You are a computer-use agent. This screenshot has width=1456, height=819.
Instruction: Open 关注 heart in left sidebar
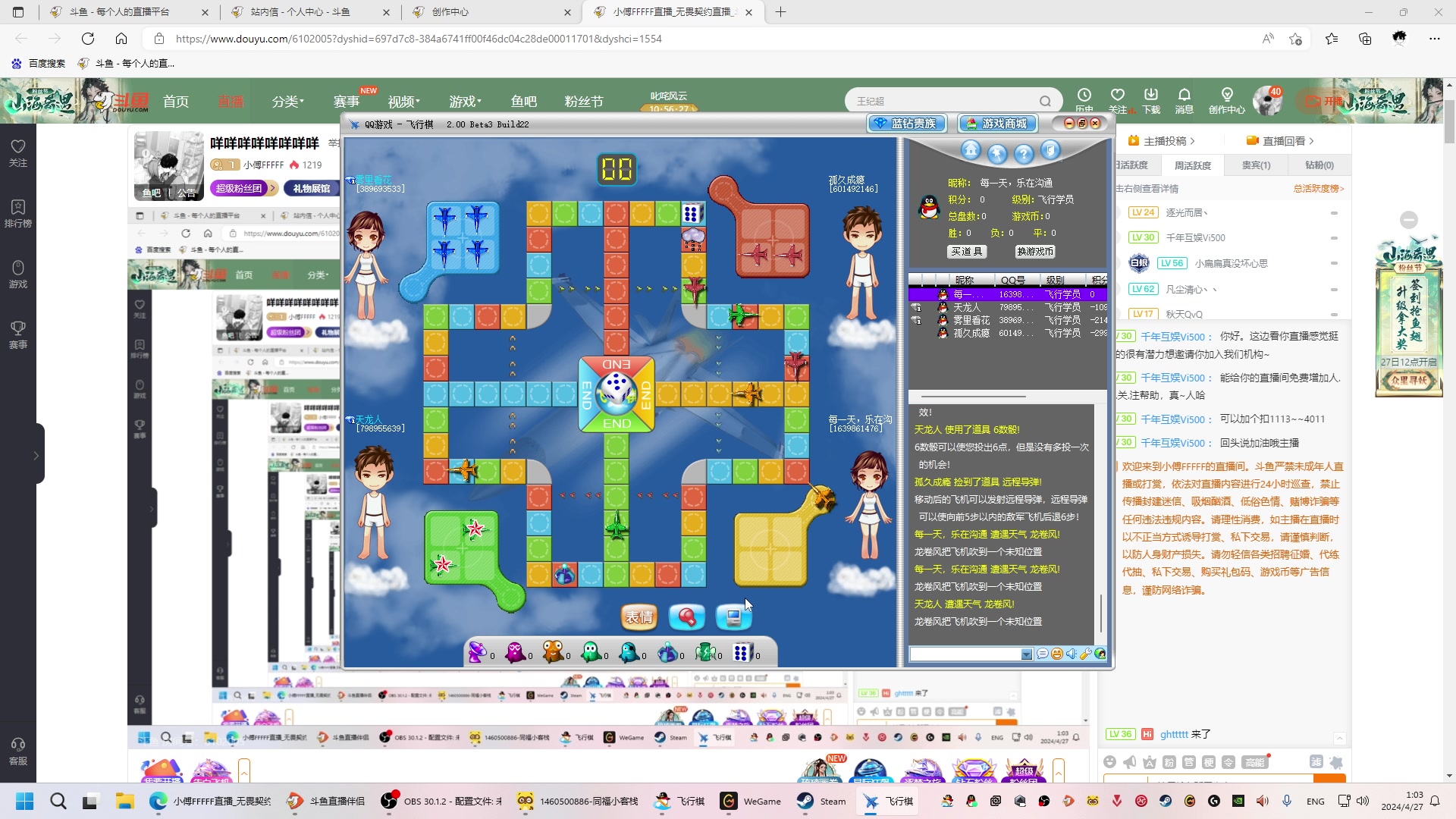click(18, 152)
